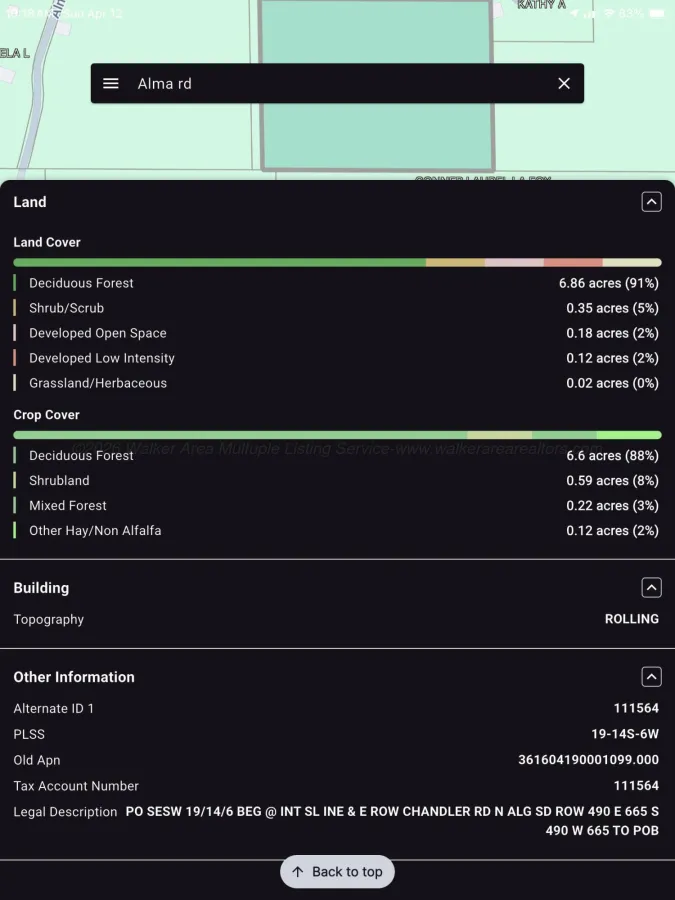Click the green Deciduous Forest land cover bar

coord(219,263)
